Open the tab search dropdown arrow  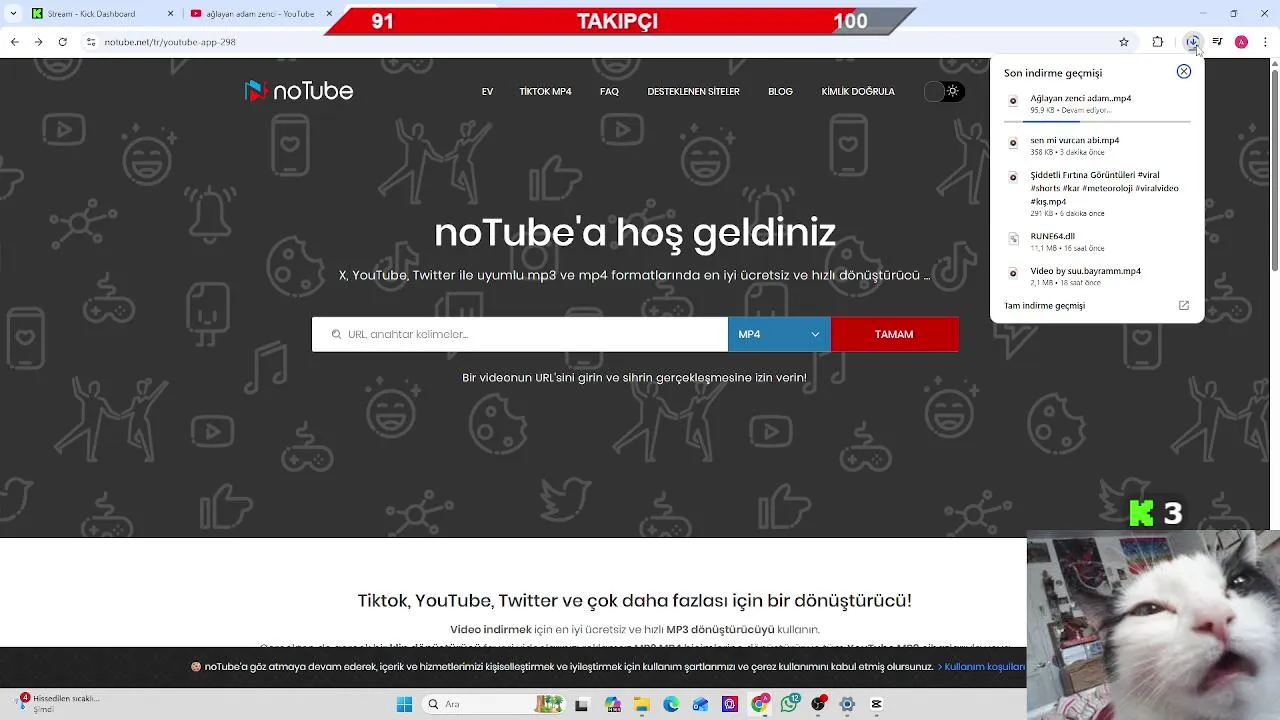coord(13,14)
